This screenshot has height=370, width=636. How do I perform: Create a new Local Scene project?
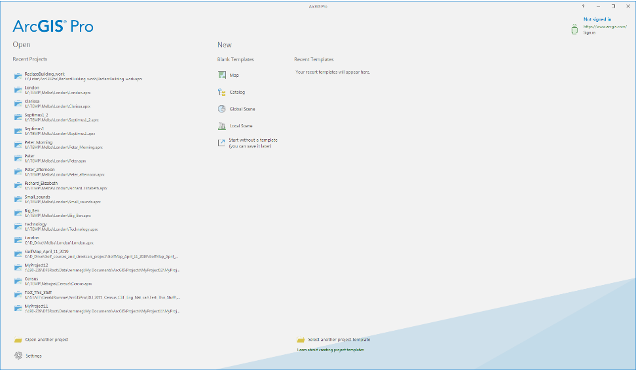tap(235, 126)
